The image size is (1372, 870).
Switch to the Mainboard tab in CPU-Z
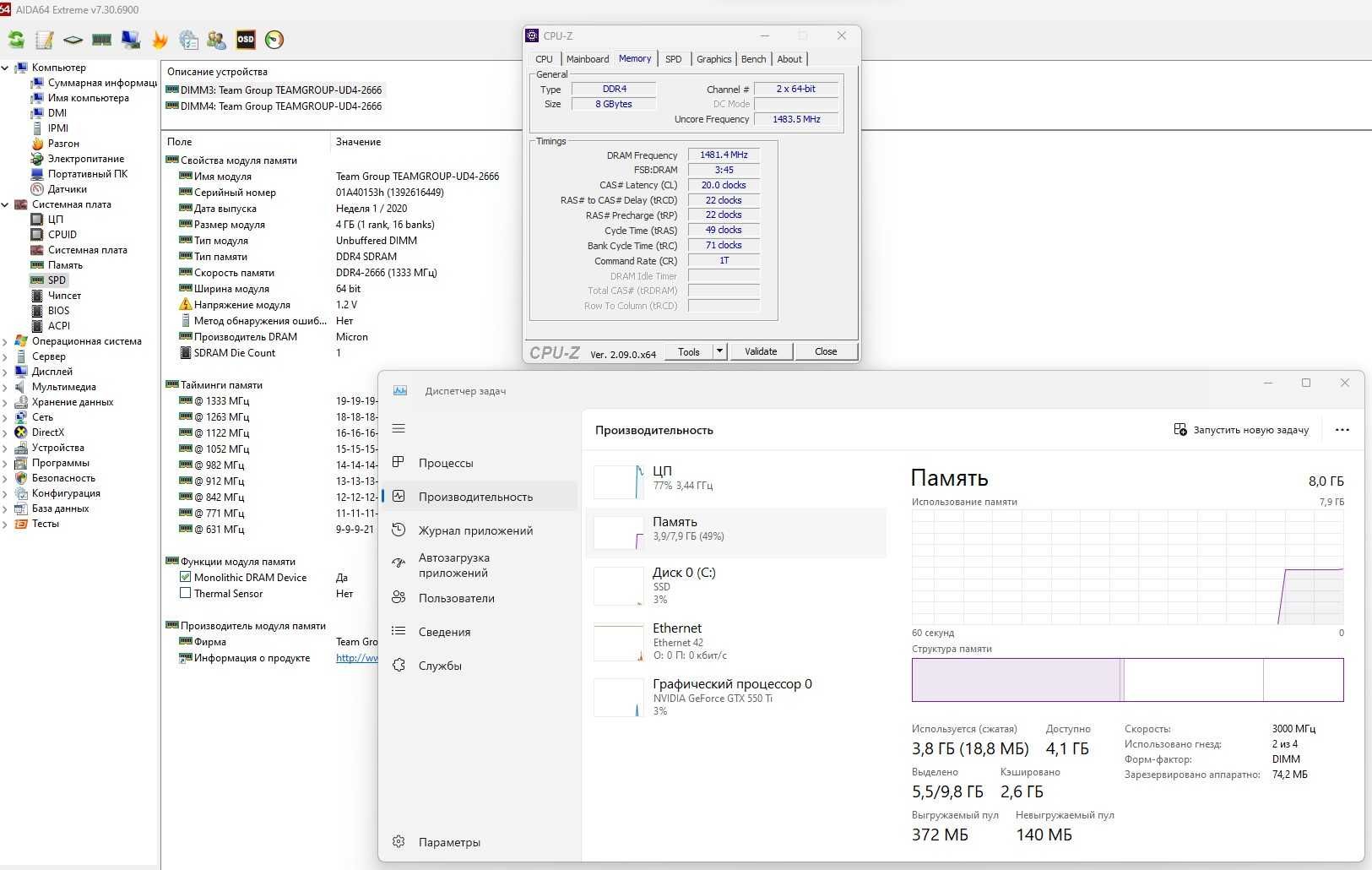[588, 59]
